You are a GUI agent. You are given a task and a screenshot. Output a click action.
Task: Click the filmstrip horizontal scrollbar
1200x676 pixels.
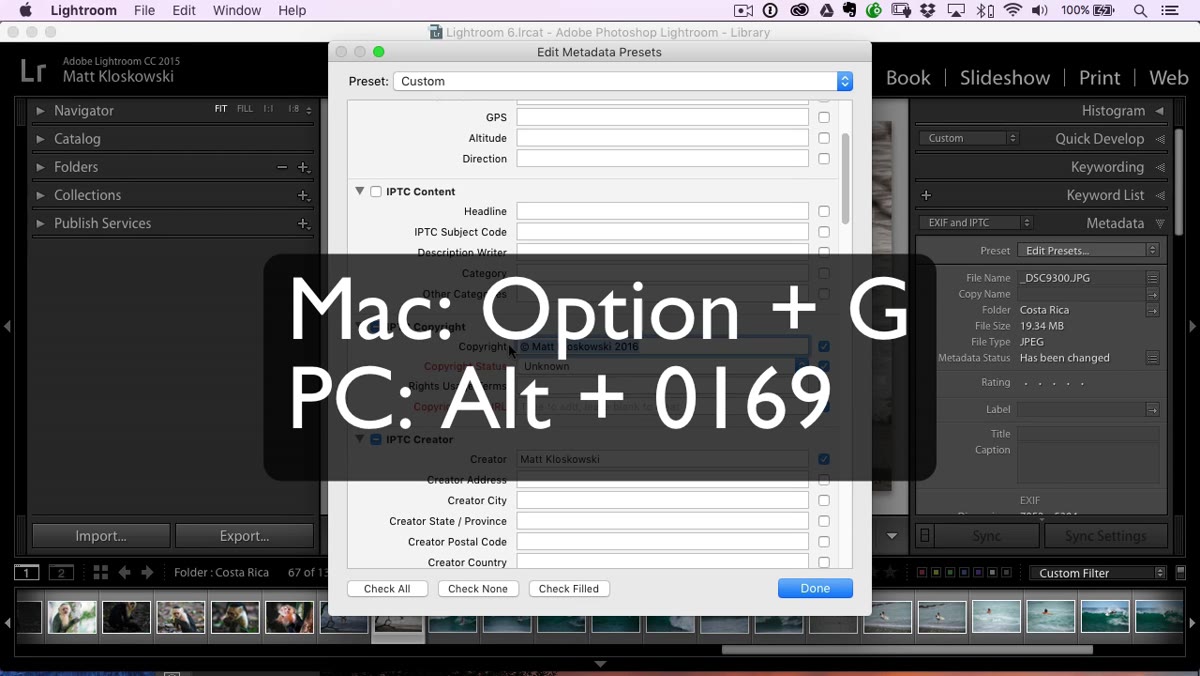click(907, 649)
